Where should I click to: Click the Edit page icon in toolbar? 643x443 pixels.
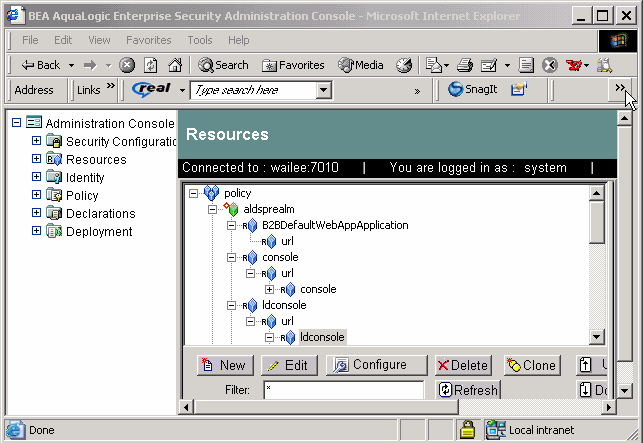click(489, 65)
